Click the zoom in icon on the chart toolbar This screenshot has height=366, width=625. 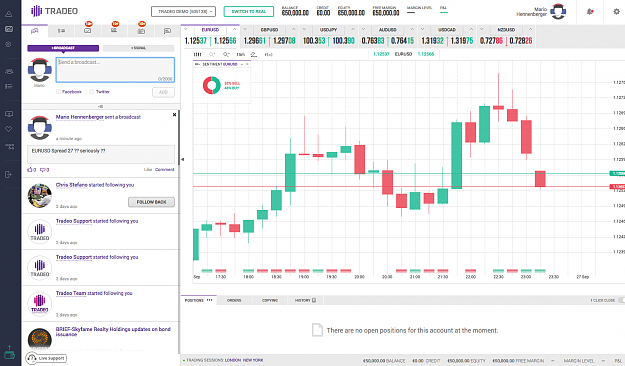(212, 54)
